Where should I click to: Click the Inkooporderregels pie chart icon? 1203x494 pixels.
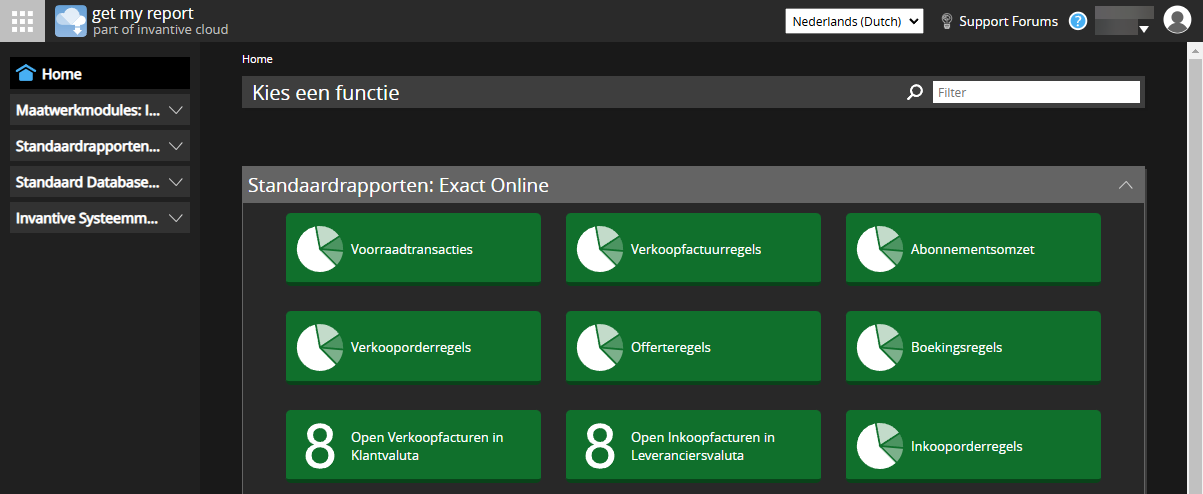point(880,446)
